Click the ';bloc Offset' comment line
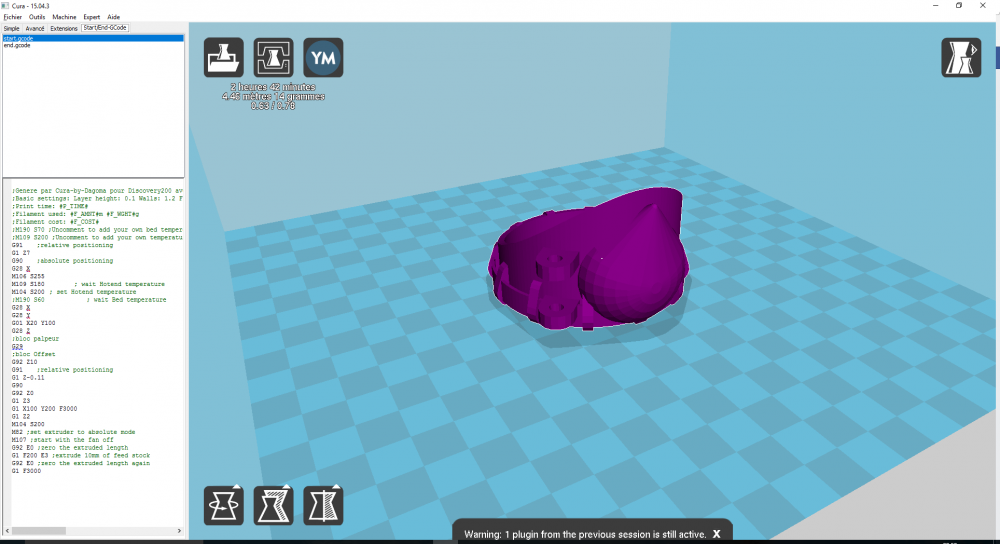The height and width of the screenshot is (544, 1000). pyautogui.click(x=33, y=354)
